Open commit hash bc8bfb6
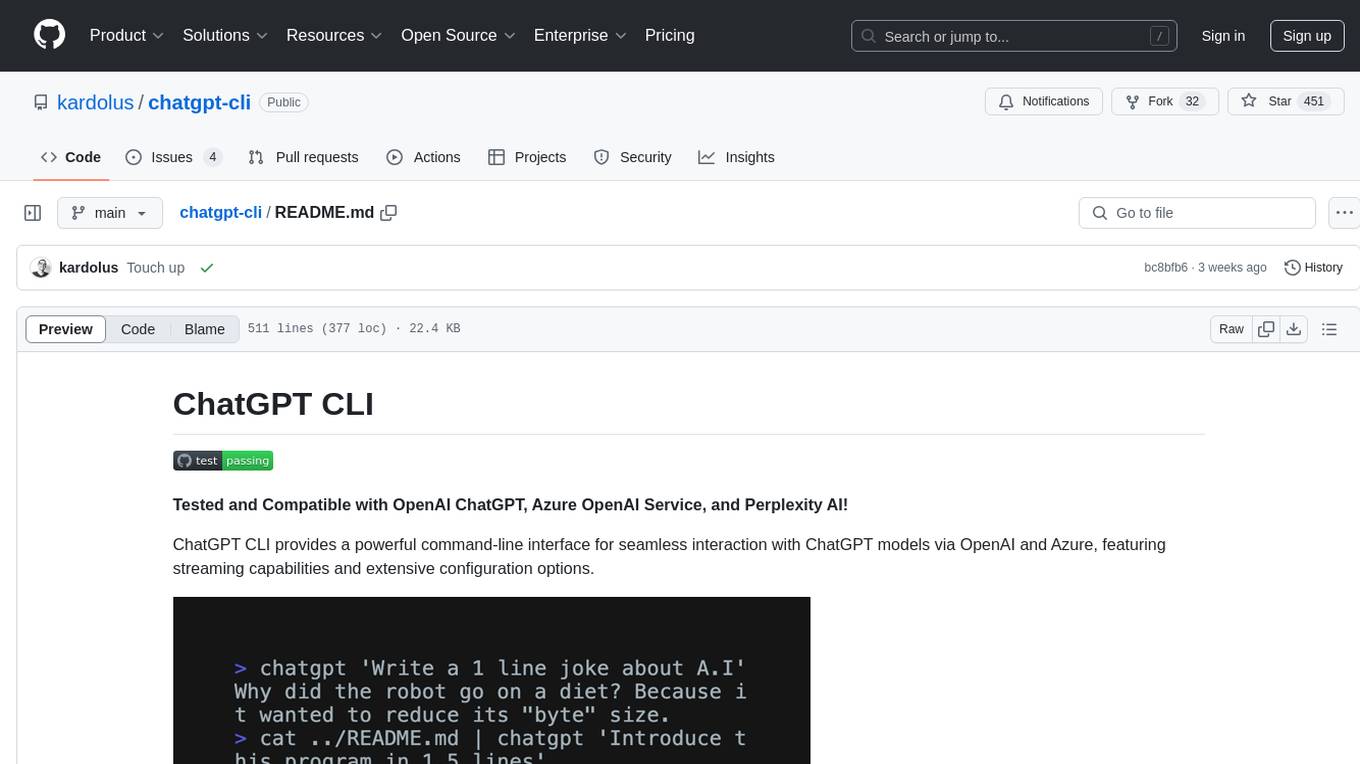This screenshot has width=1360, height=764. tap(1166, 268)
